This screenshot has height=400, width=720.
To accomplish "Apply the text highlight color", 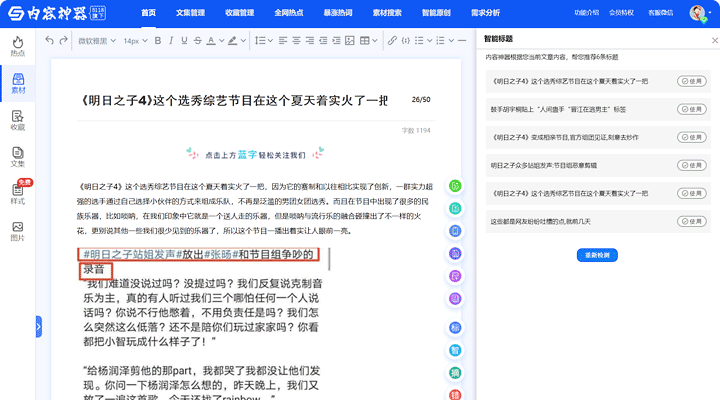I will point(232,40).
